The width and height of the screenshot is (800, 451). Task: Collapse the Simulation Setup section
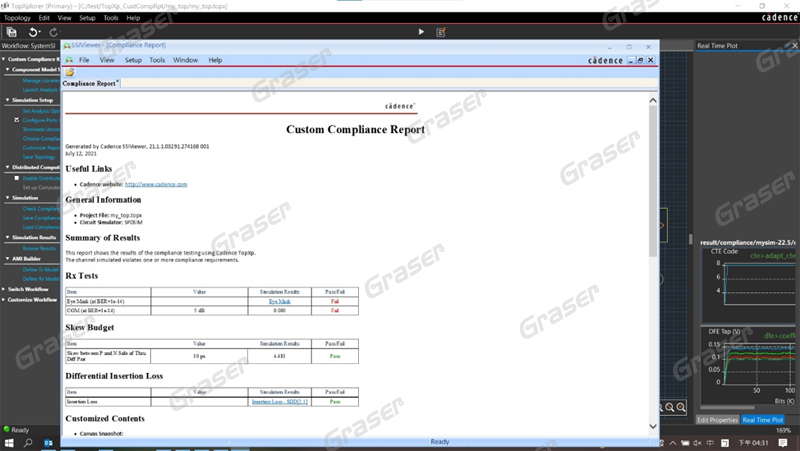coord(7,100)
